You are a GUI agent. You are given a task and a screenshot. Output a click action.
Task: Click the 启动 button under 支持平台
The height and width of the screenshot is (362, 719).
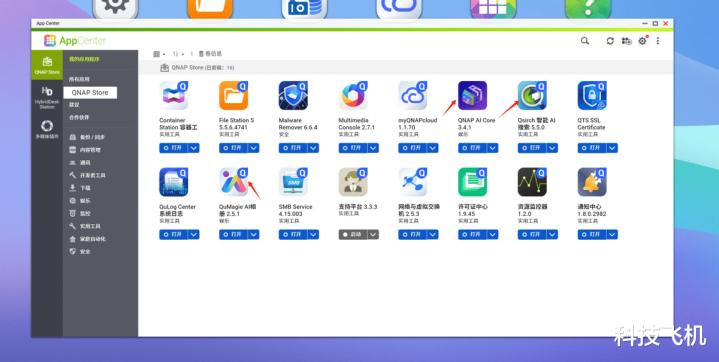pos(353,234)
